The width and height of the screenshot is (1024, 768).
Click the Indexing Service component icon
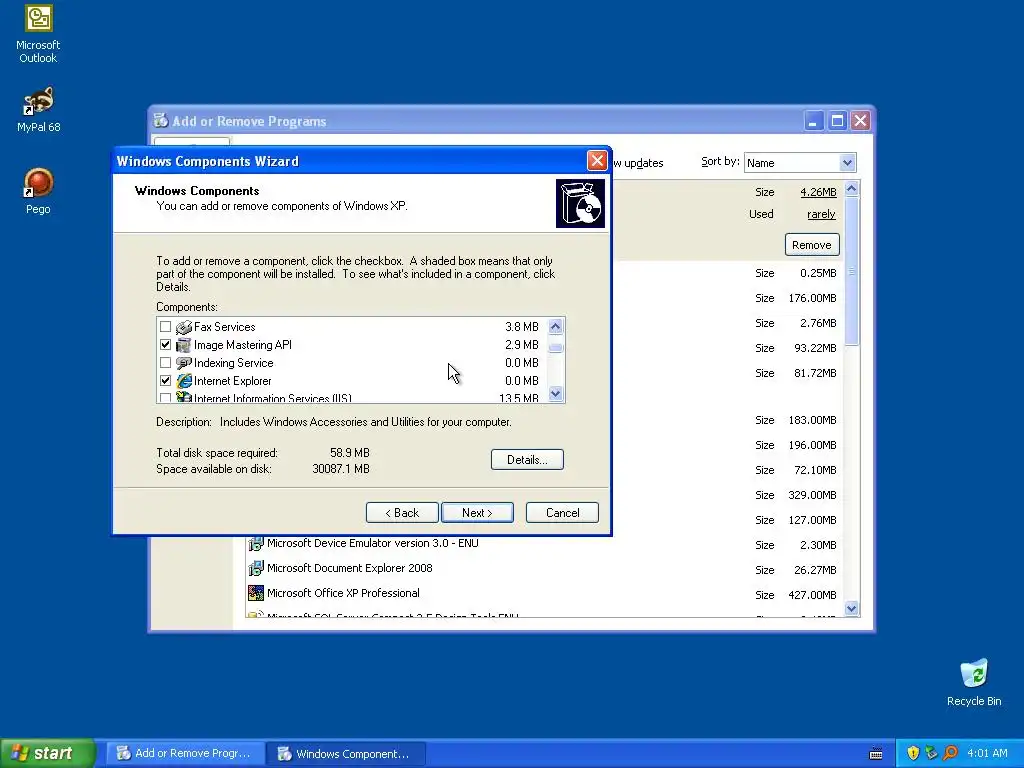[184, 363]
